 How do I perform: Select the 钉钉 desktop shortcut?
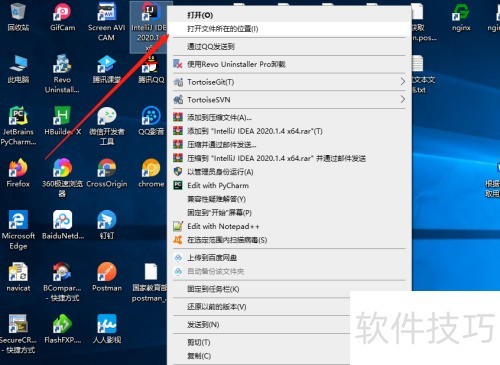[x=107, y=225]
